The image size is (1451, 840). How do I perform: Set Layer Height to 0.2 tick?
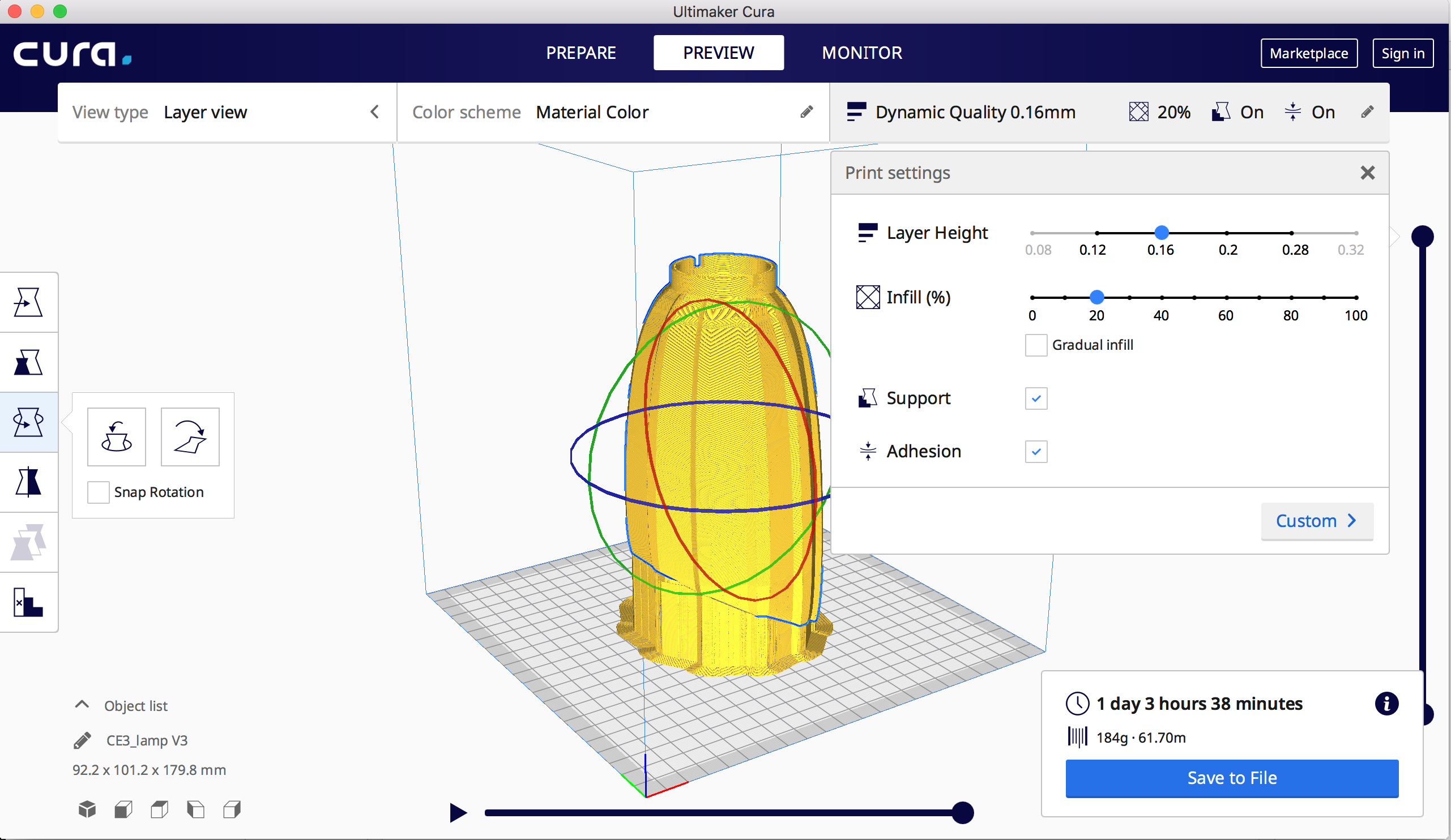coord(1227,233)
